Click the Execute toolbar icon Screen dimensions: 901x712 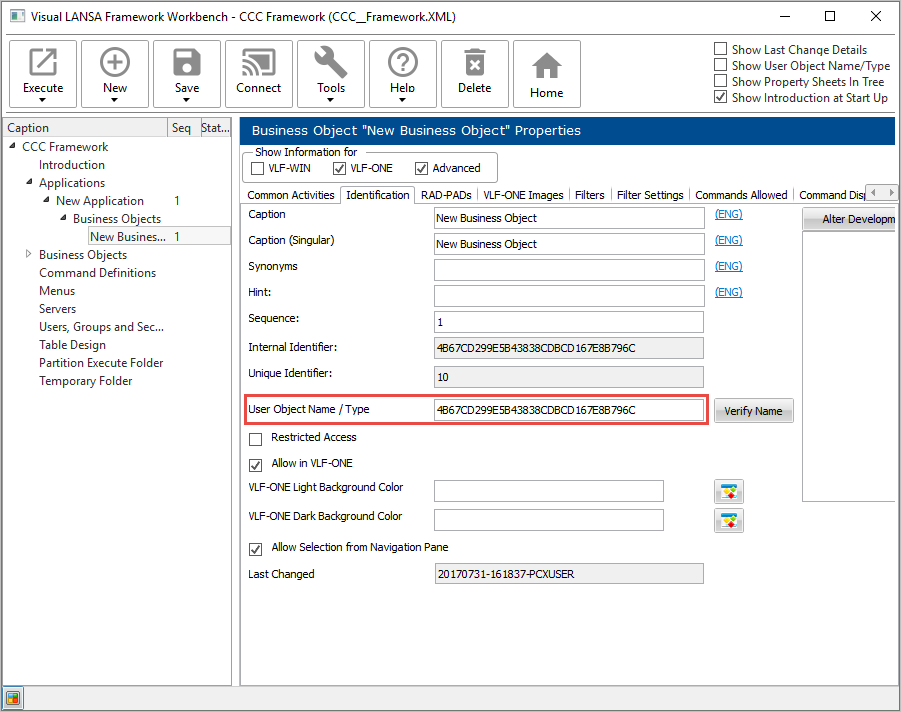point(43,64)
